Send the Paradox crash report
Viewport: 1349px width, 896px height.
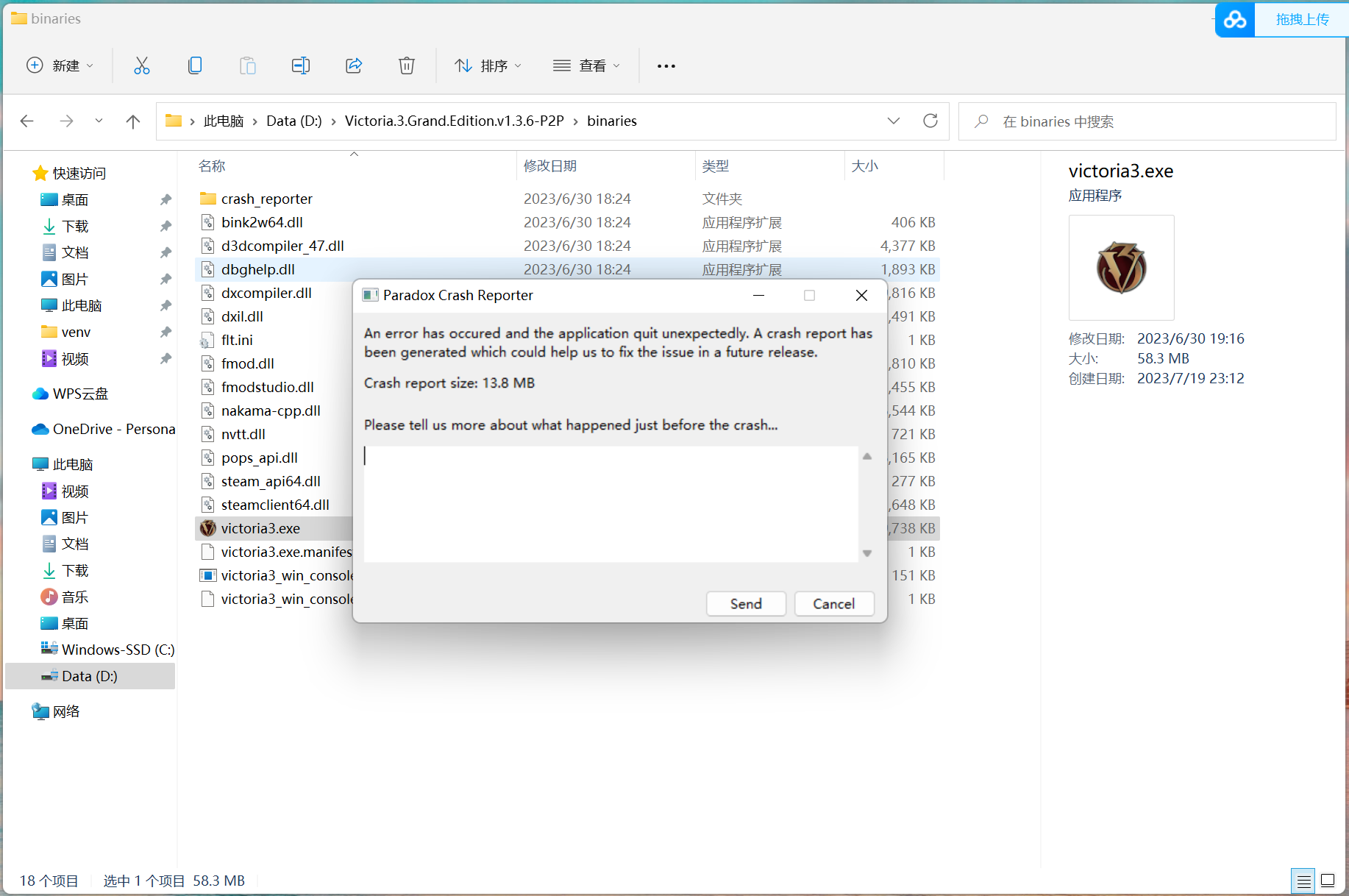[746, 604]
